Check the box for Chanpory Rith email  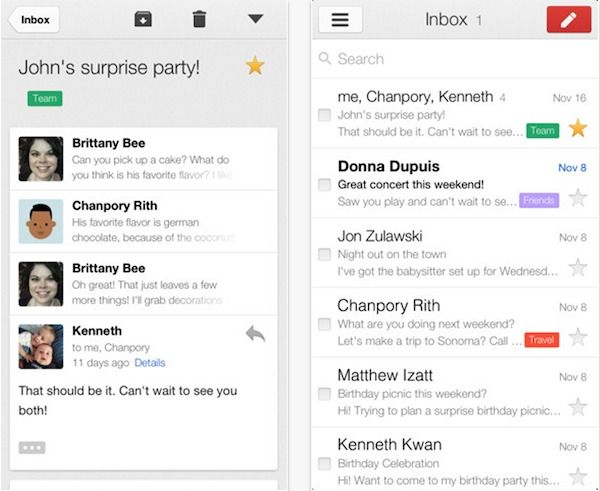324,324
